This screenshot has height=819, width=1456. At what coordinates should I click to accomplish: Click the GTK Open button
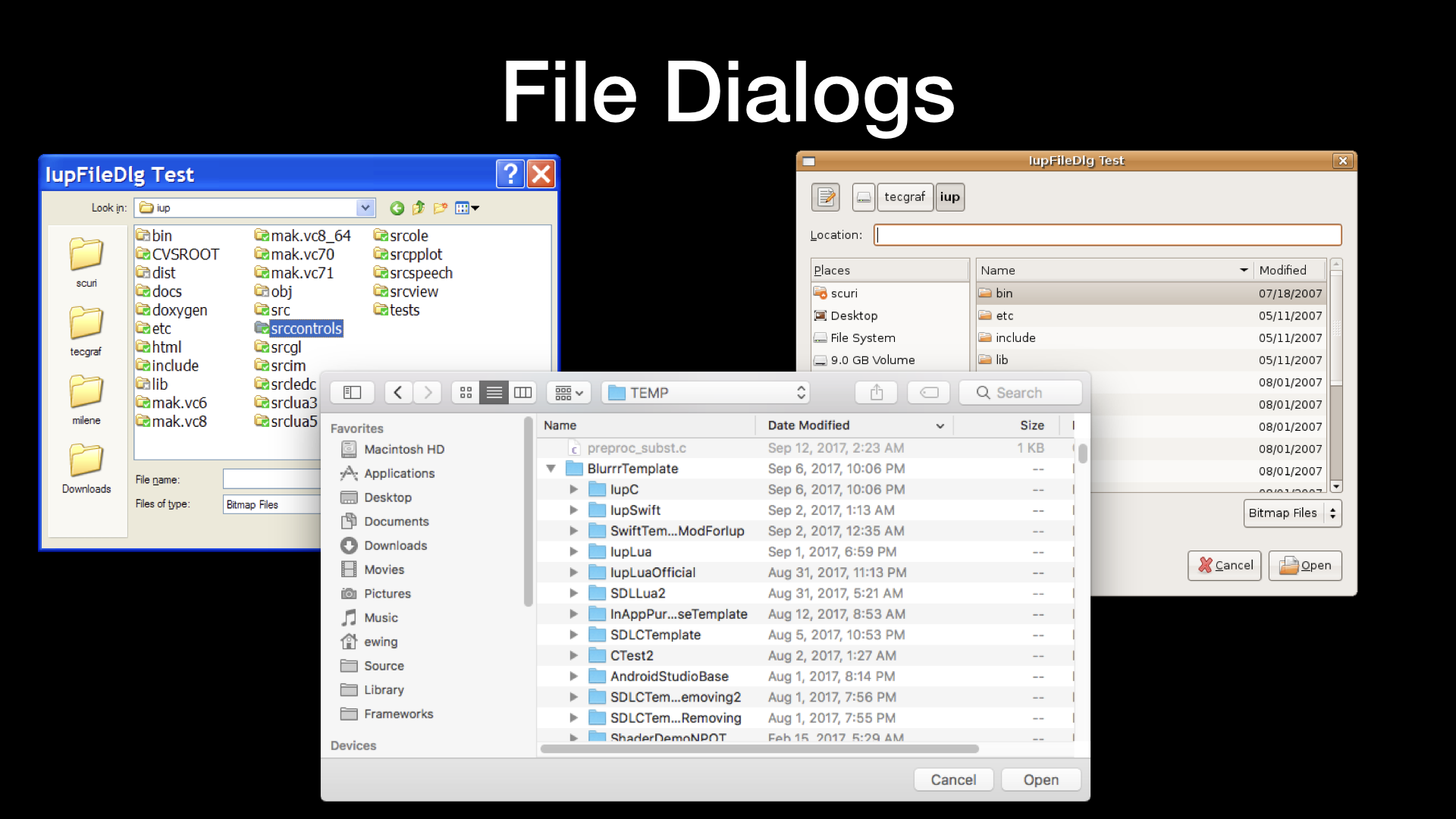(1305, 566)
